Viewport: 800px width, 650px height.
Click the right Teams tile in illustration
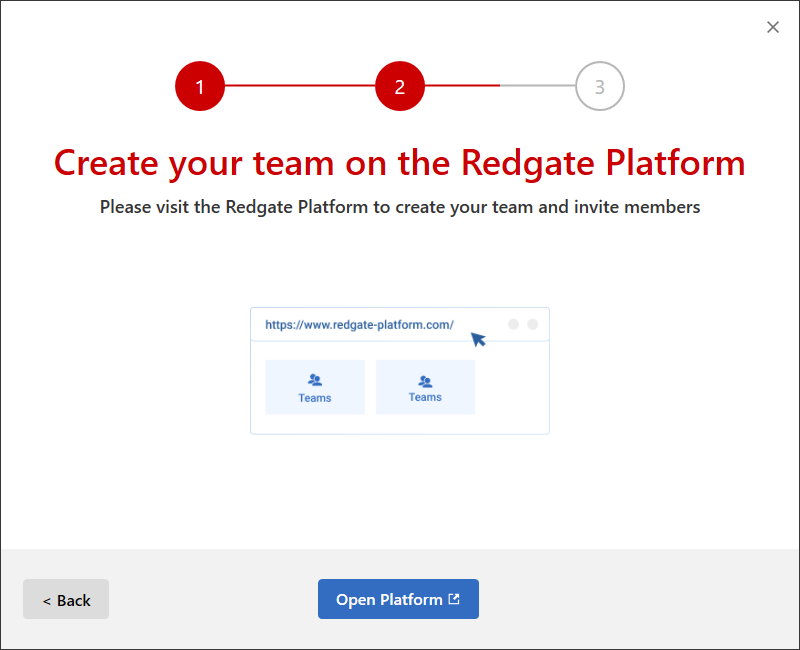click(425, 387)
